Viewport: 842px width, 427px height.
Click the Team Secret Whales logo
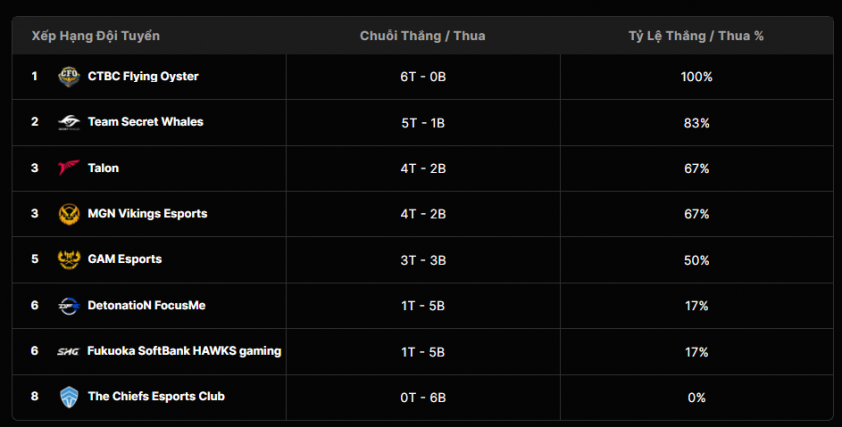click(69, 122)
